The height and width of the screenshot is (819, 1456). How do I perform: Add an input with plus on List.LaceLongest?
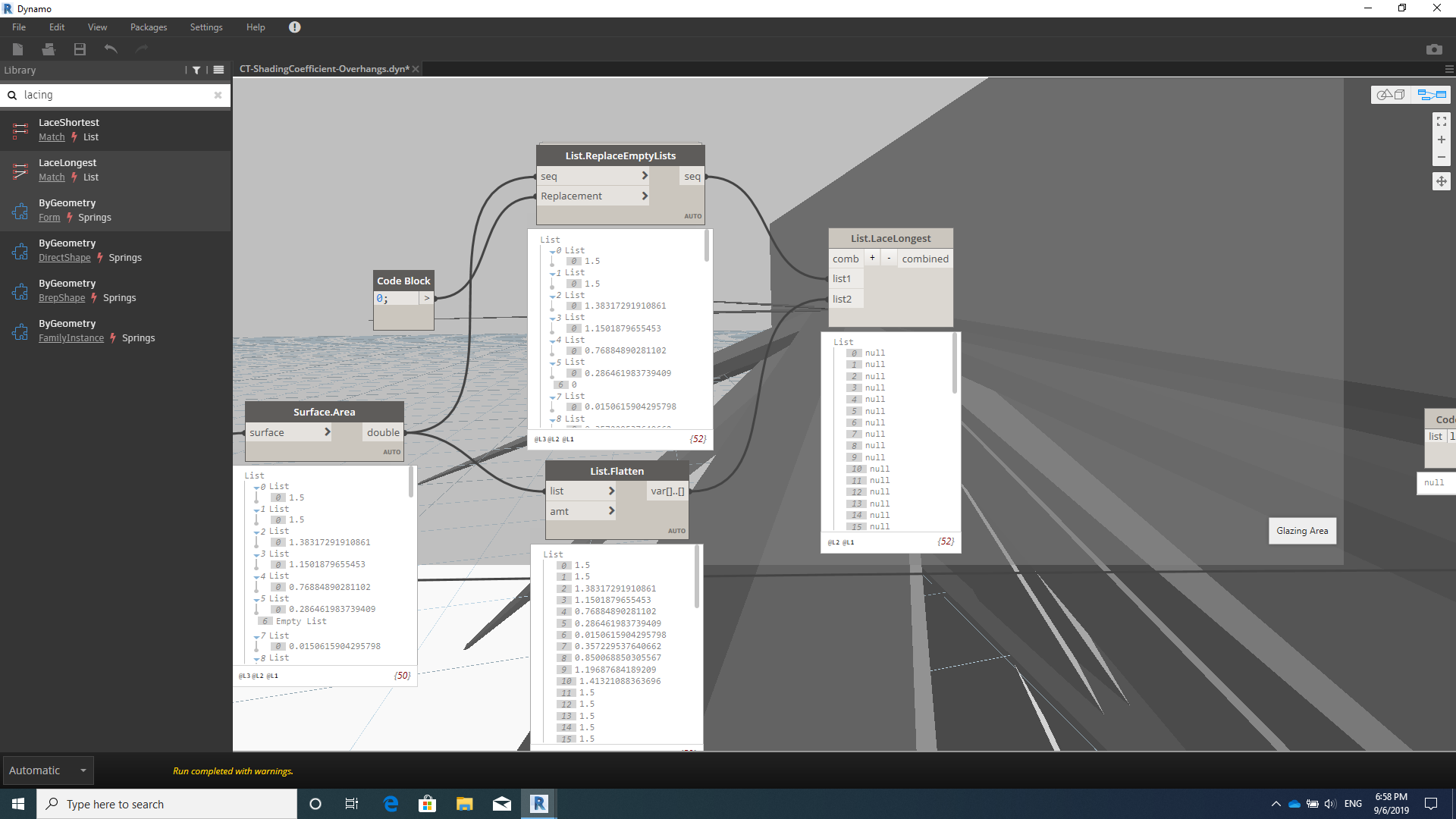[x=872, y=258]
